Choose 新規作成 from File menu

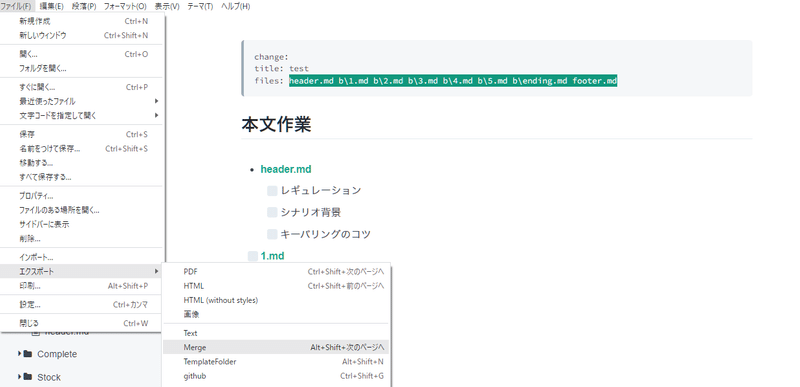pyautogui.click(x=82, y=21)
